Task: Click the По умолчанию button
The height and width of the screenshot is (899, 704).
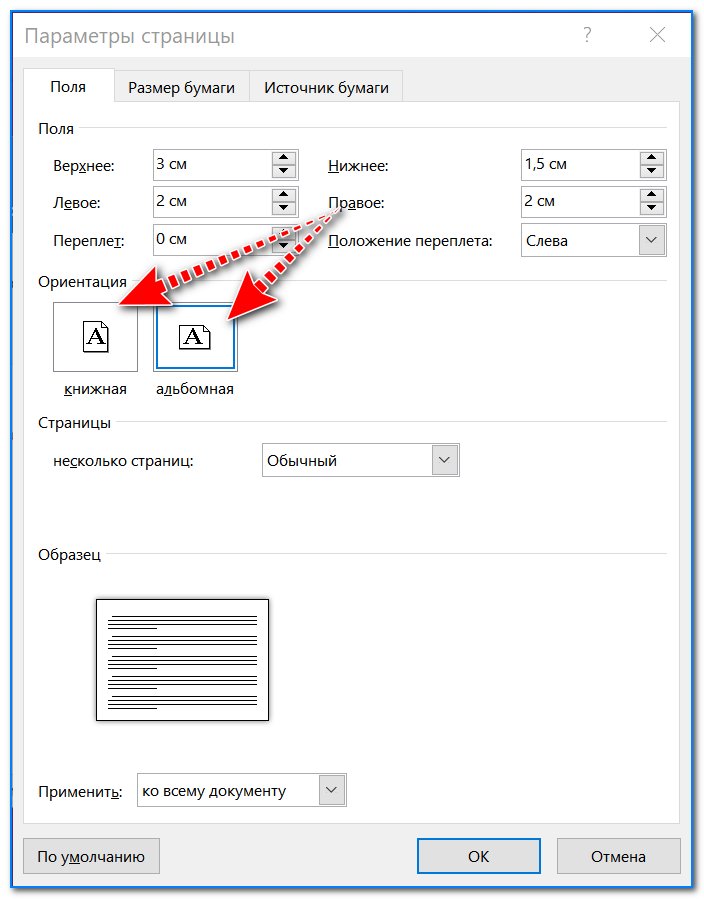Action: tap(91, 856)
